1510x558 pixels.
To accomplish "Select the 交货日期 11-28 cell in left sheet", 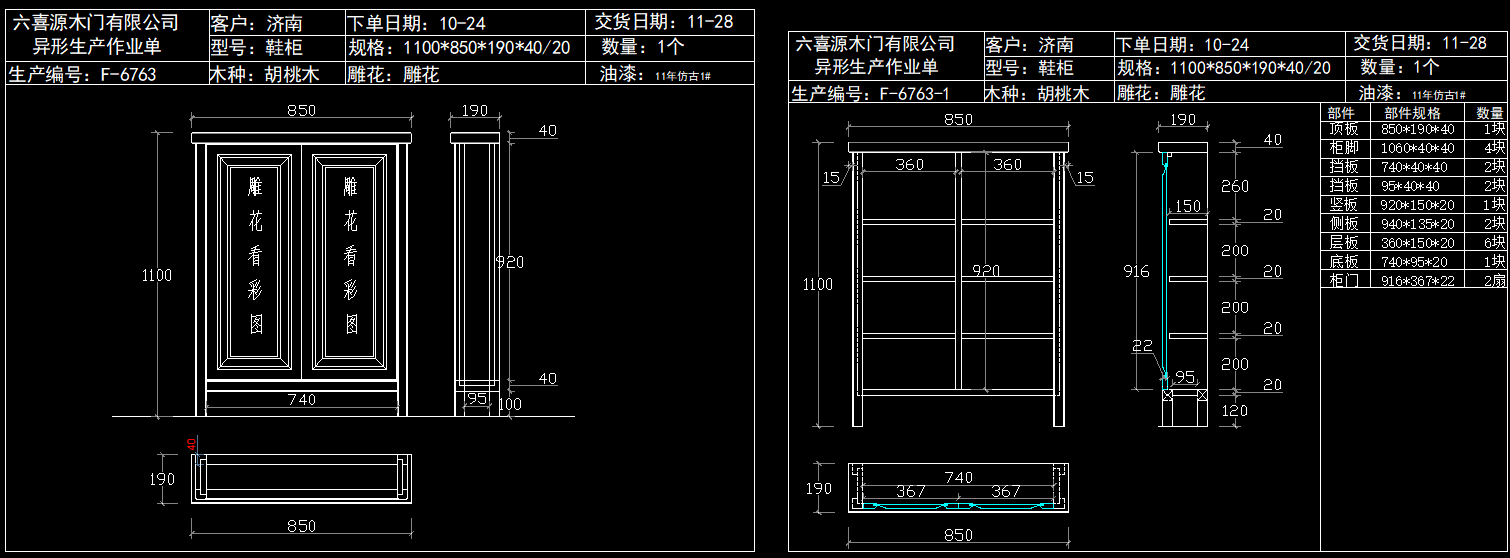I will pos(666,21).
